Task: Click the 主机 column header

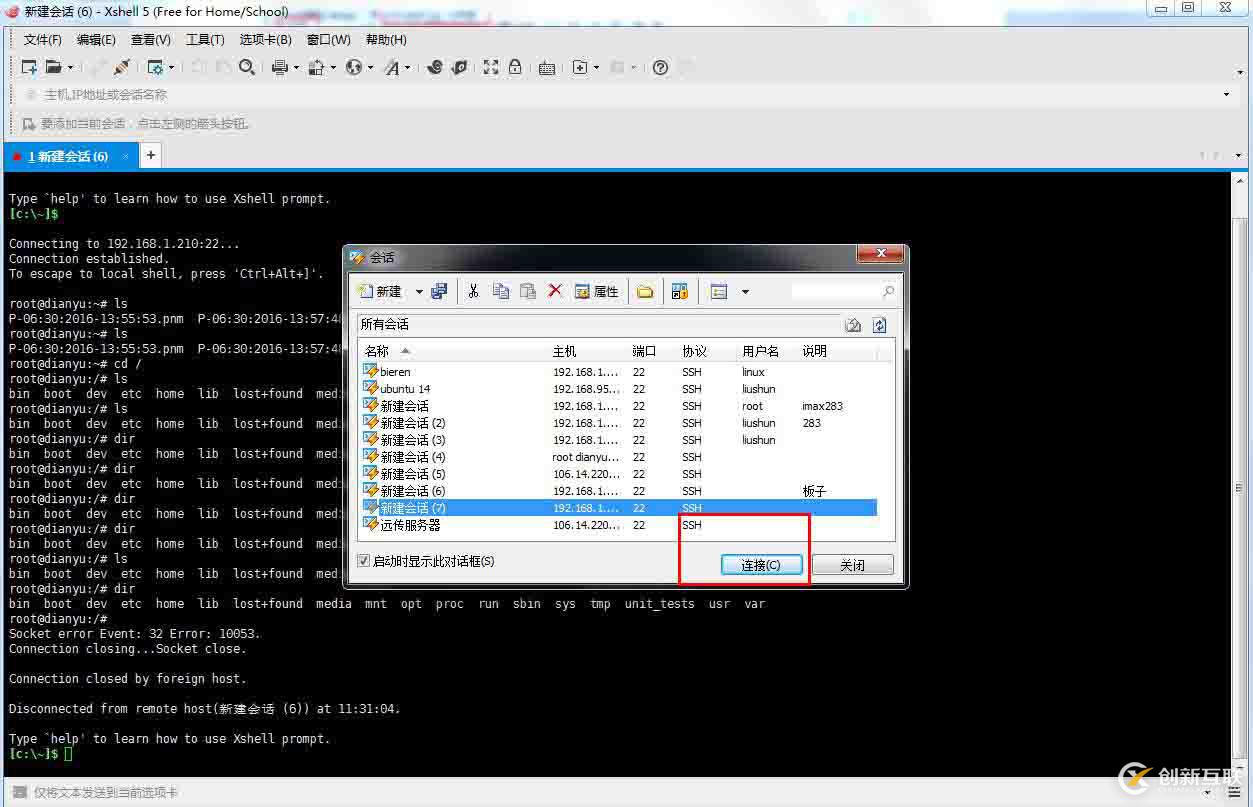Action: pos(588,351)
